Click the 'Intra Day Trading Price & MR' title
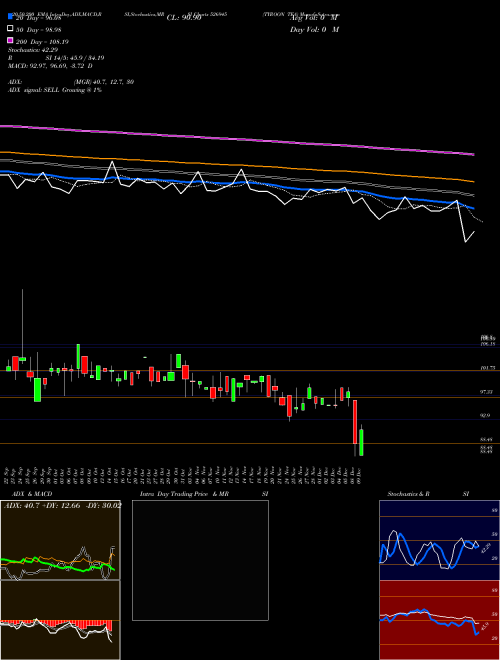 [184, 494]
